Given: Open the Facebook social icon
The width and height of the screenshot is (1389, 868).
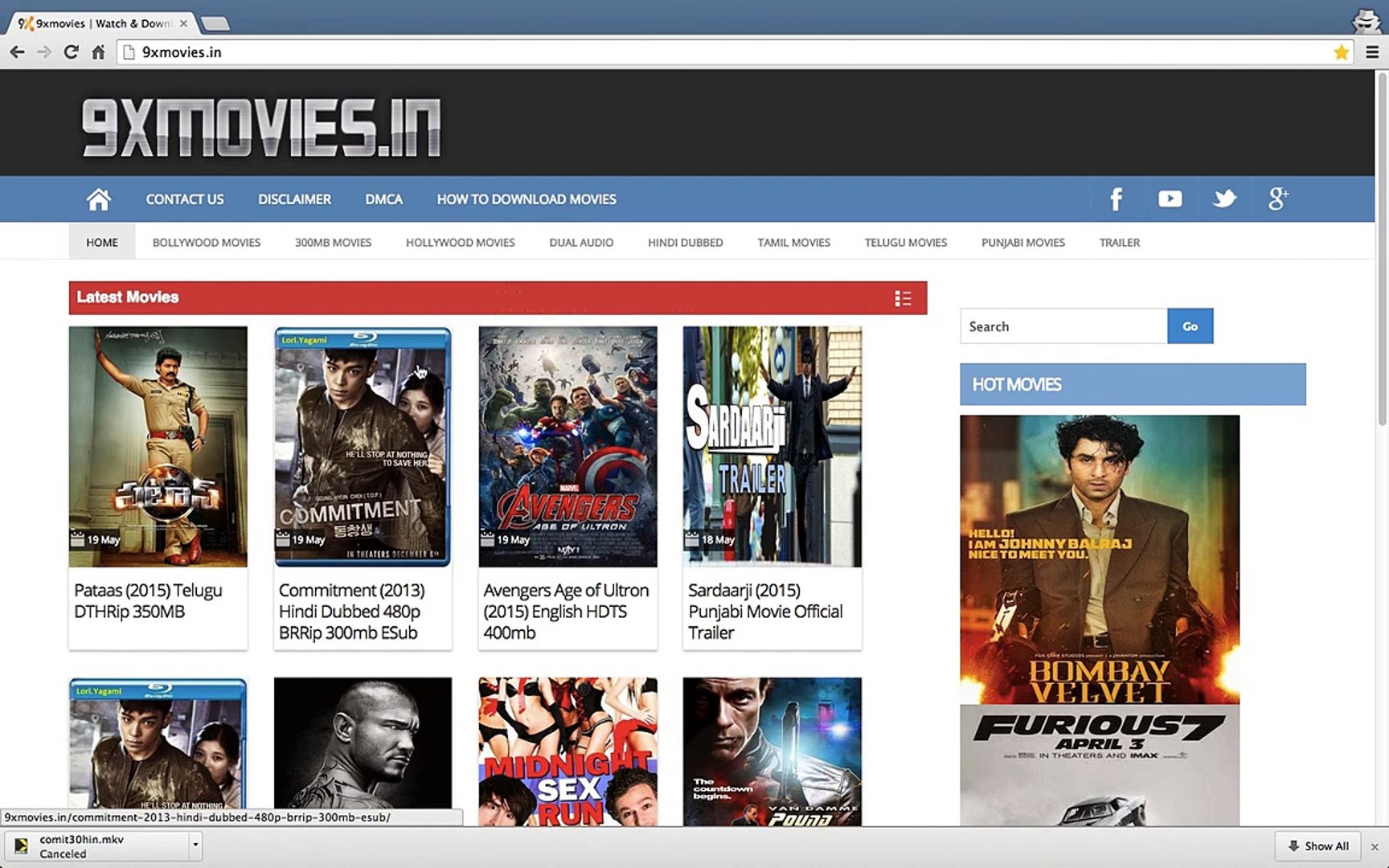Looking at the screenshot, I should click(x=1116, y=199).
